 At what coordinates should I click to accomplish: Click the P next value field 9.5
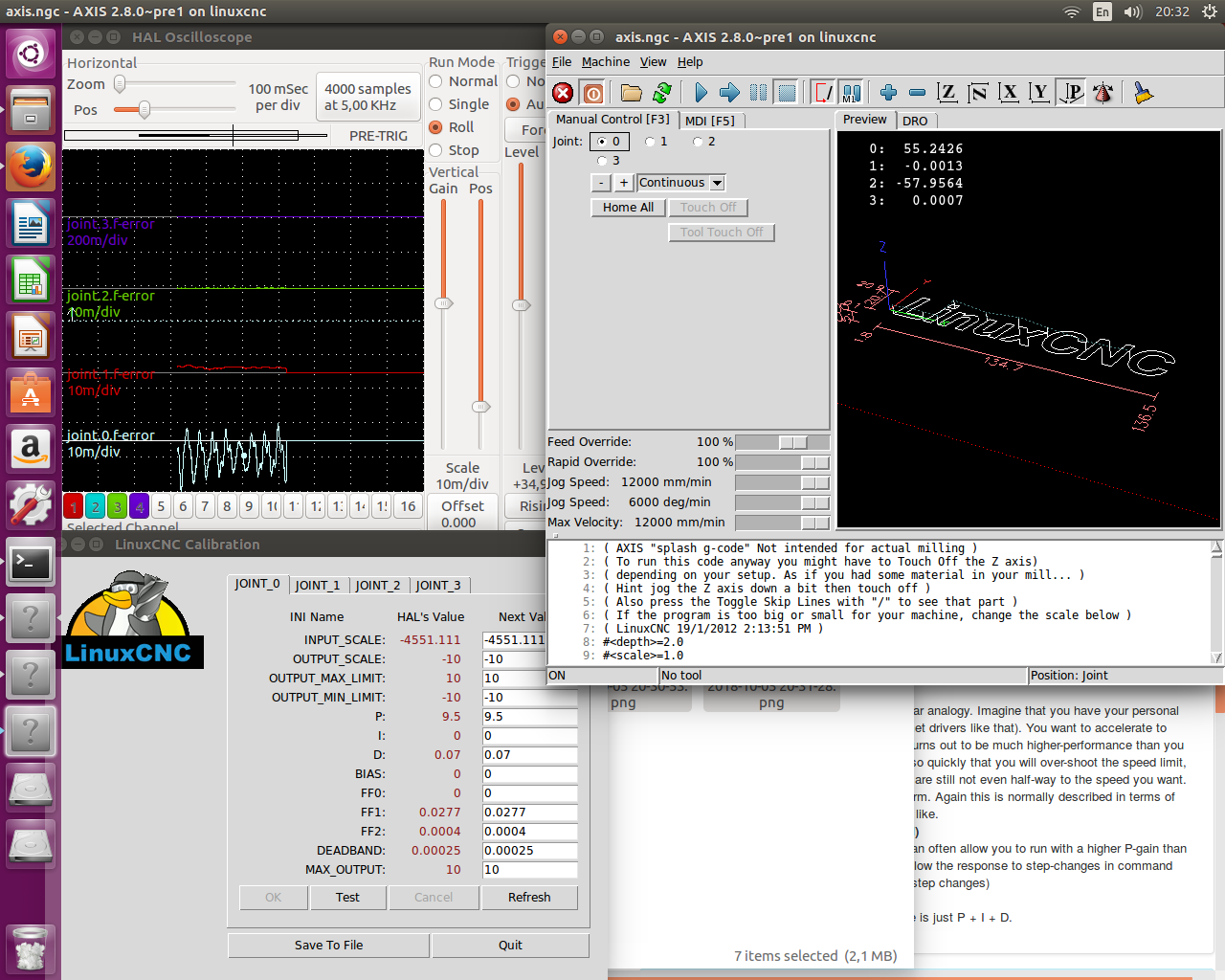[x=529, y=717]
